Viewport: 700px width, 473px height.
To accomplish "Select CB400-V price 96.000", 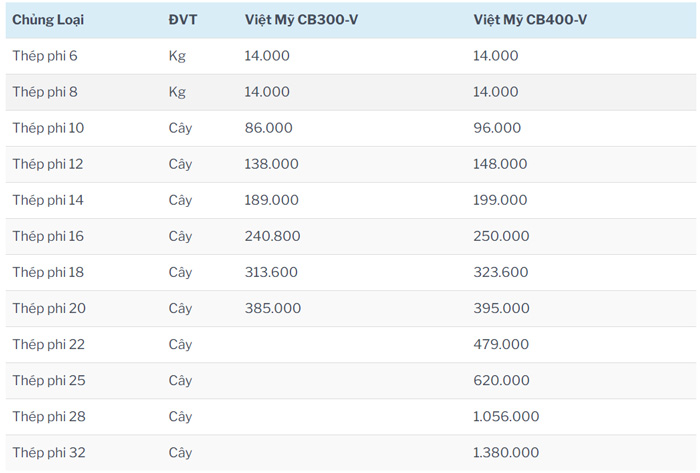I will pyautogui.click(x=497, y=128).
